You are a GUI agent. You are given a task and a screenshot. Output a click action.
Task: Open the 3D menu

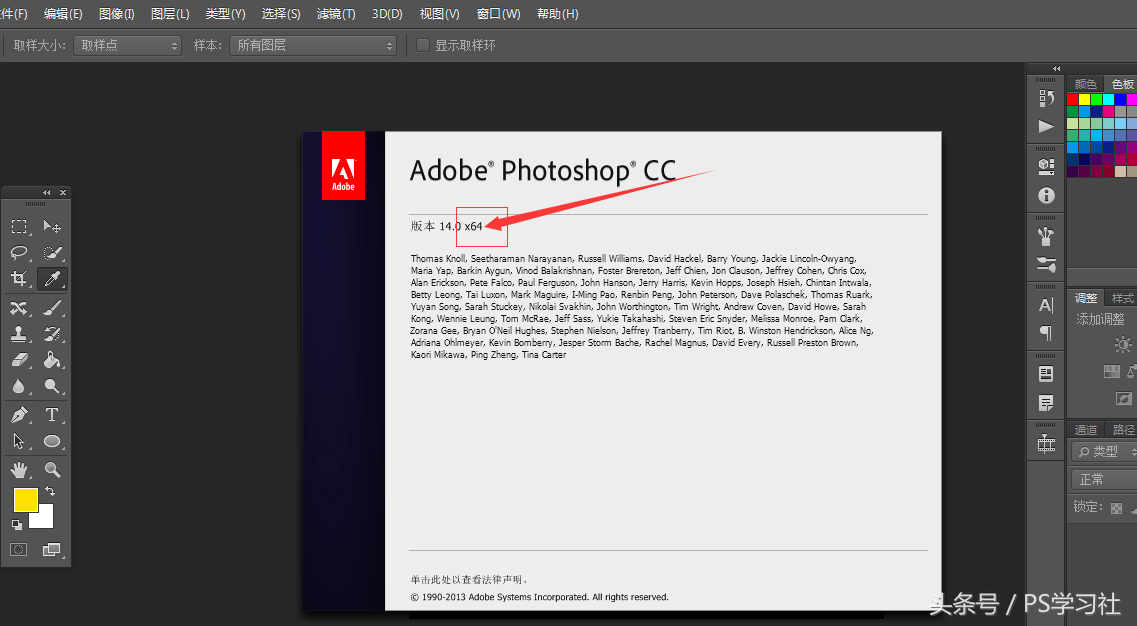[386, 14]
